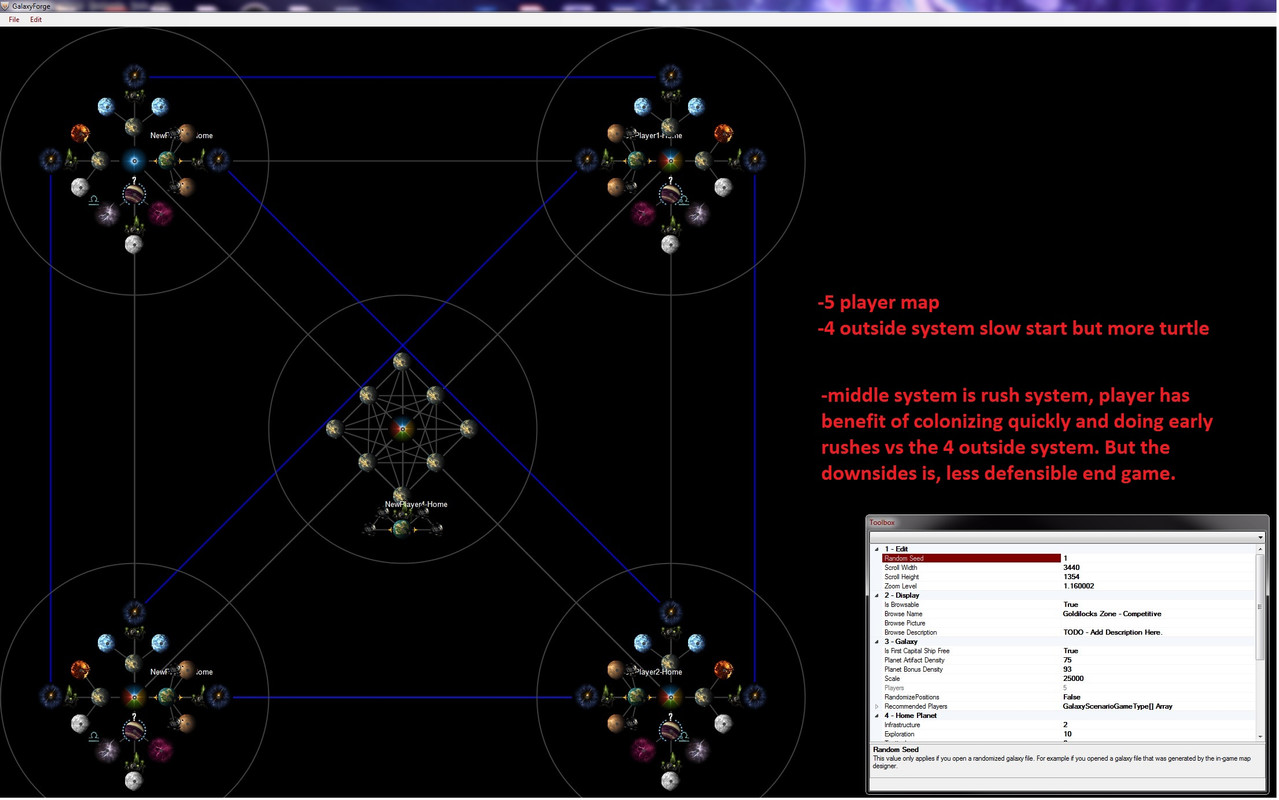This screenshot has height=800, width=1279.
Task: Select the central star of Player2-Home system
Action: (670, 697)
